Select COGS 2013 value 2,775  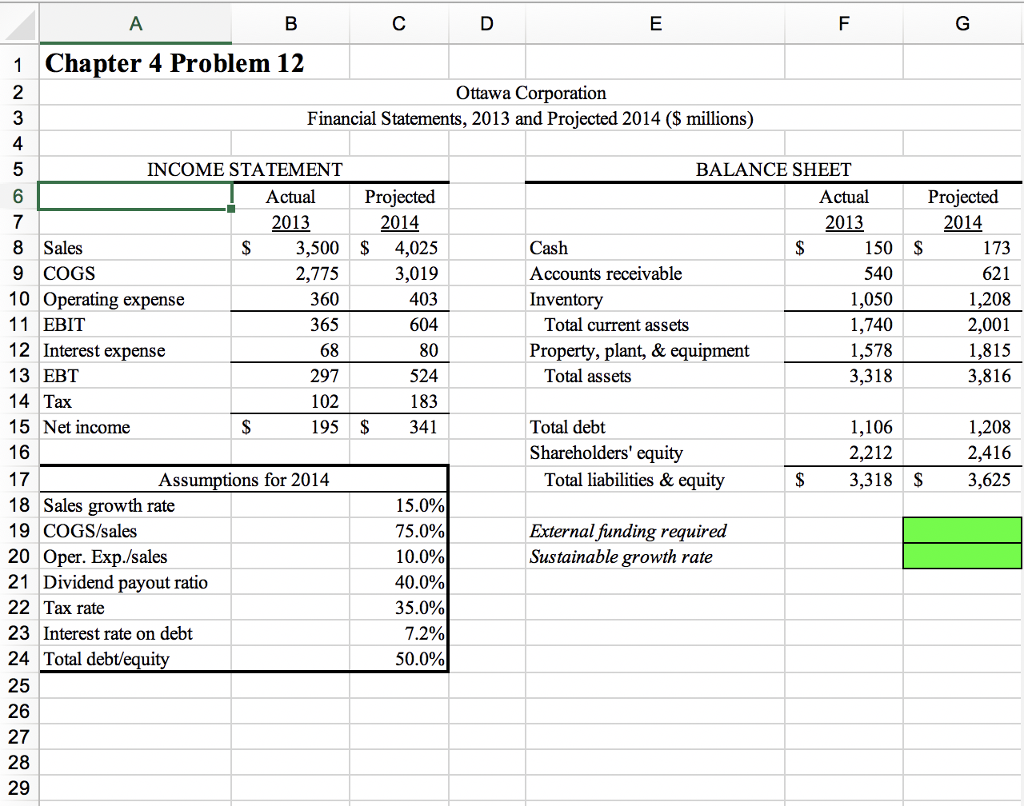291,273
